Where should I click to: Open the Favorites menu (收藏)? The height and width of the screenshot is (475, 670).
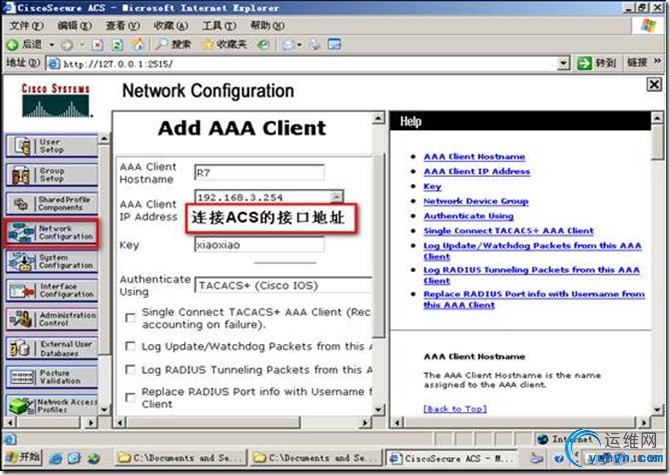point(170,26)
